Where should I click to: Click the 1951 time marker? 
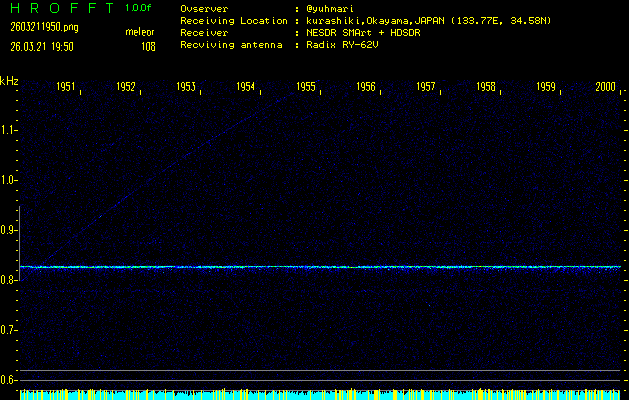66,87
